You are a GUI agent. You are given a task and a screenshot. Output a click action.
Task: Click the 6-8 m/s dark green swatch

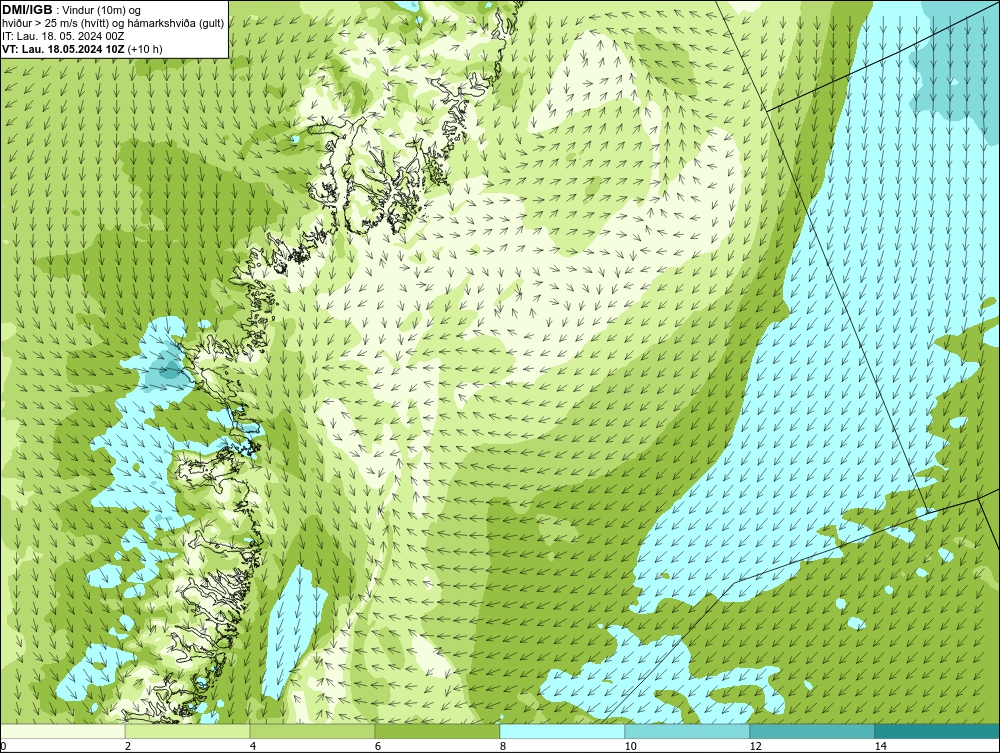(x=438, y=731)
